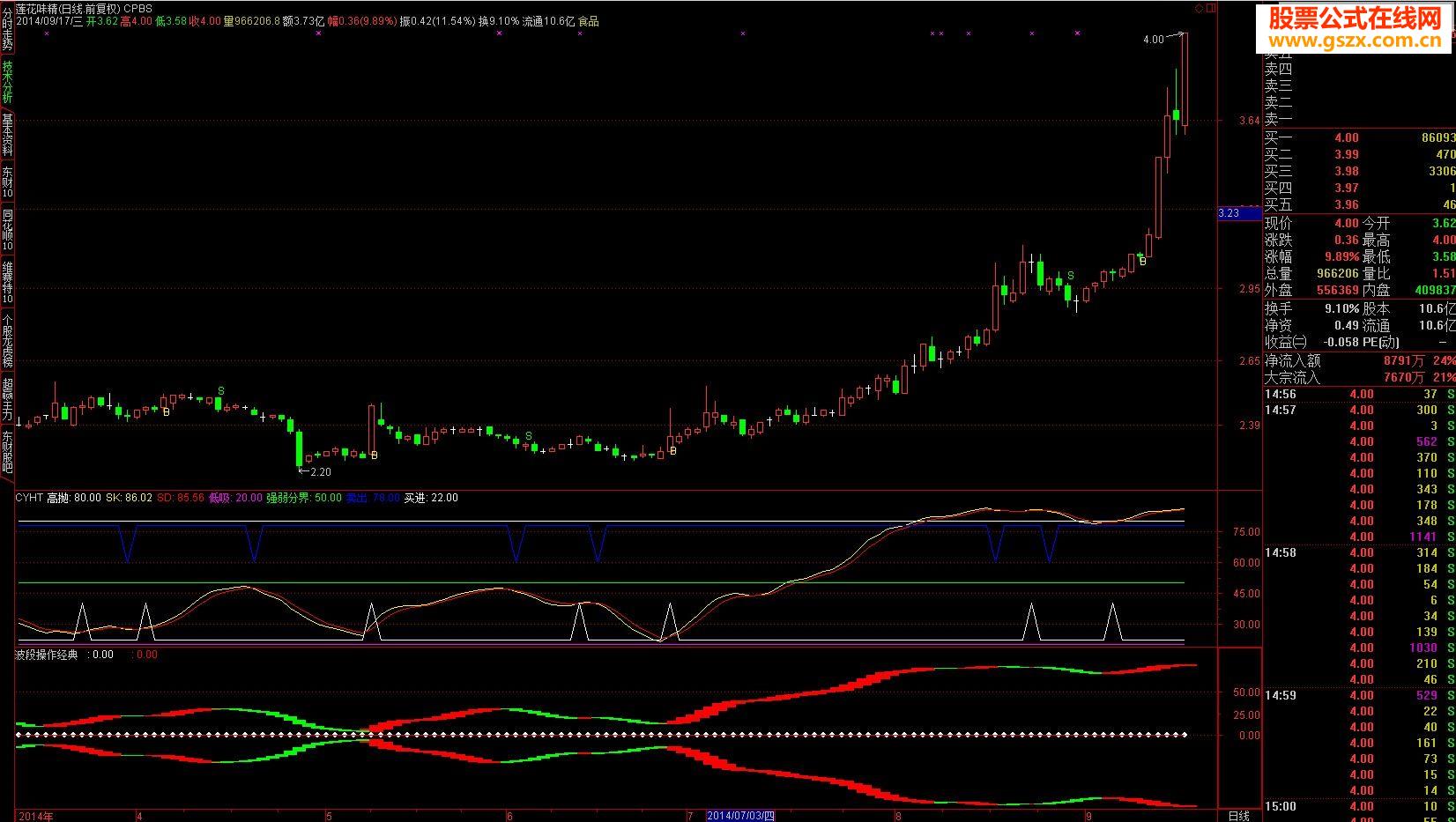Click the diamond icon at the chart's top-right corner
Viewport: 1456px width, 822px height.
1199,8
